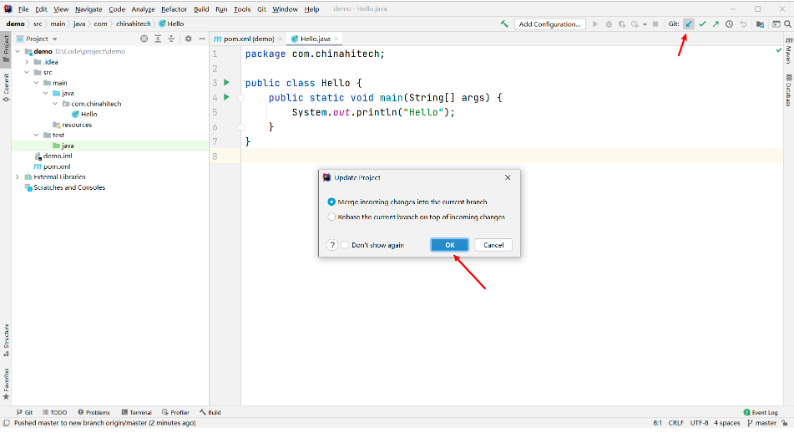The width and height of the screenshot is (794, 432).
Task: Click Collapse All icon in Project panel
Action: pyautogui.click(x=171, y=38)
